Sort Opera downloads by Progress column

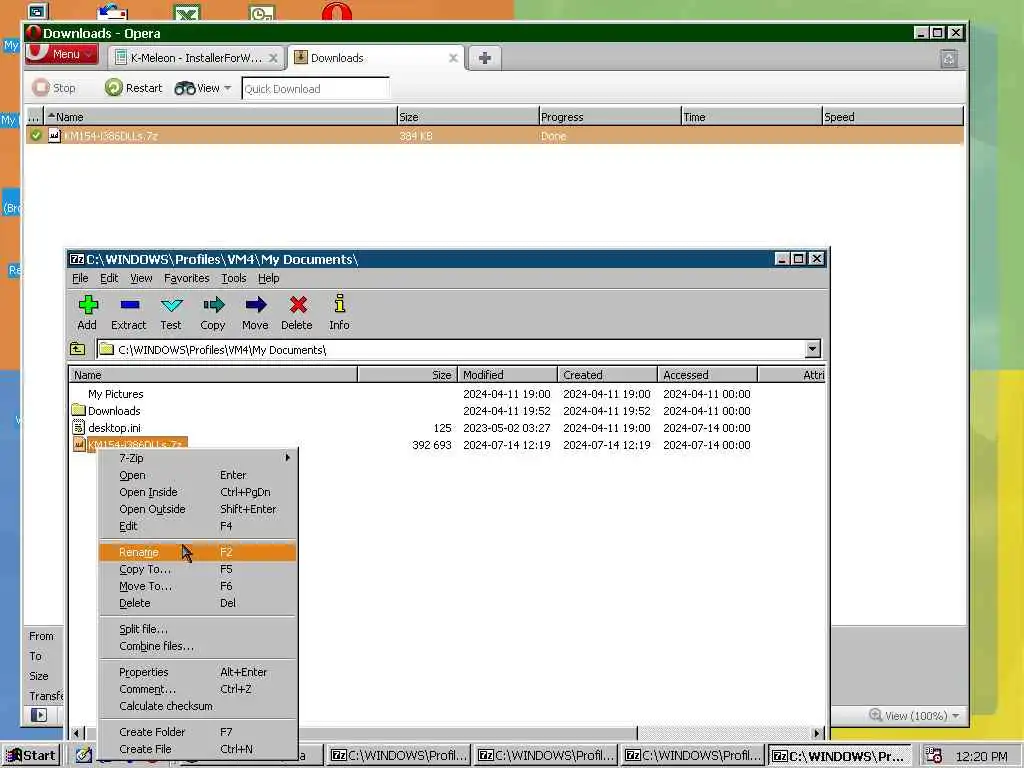(610, 117)
